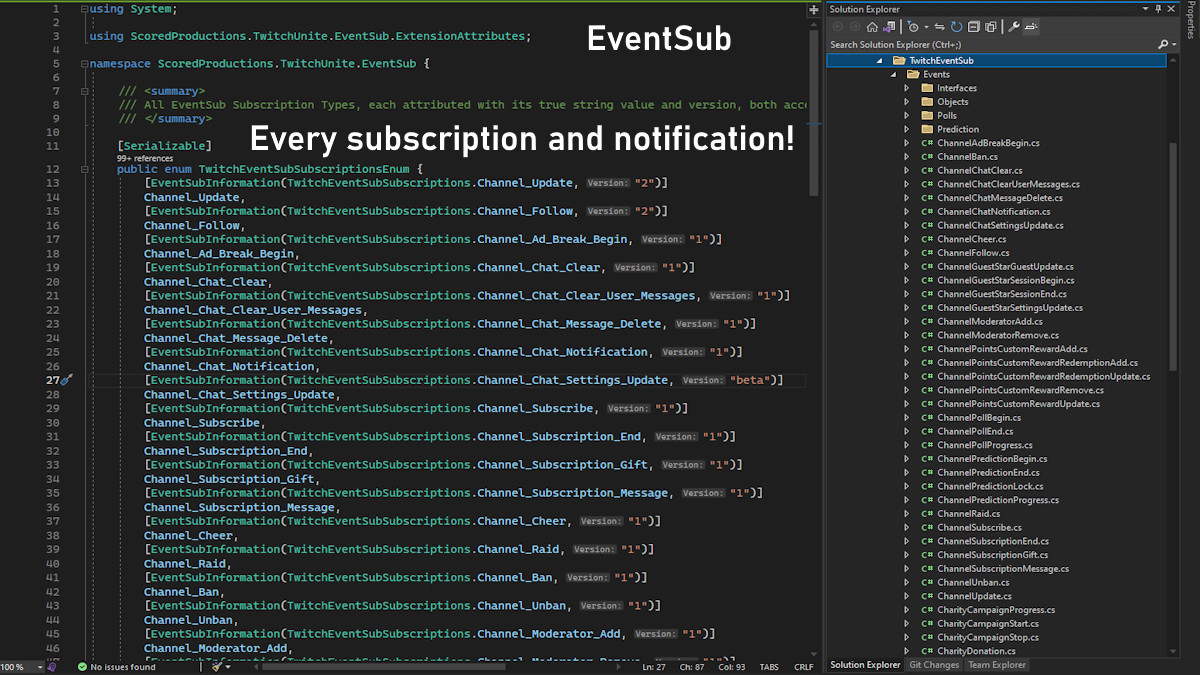Select ChannelPredictionLock.cs file
Viewport: 1200px width, 675px height.
click(990, 486)
